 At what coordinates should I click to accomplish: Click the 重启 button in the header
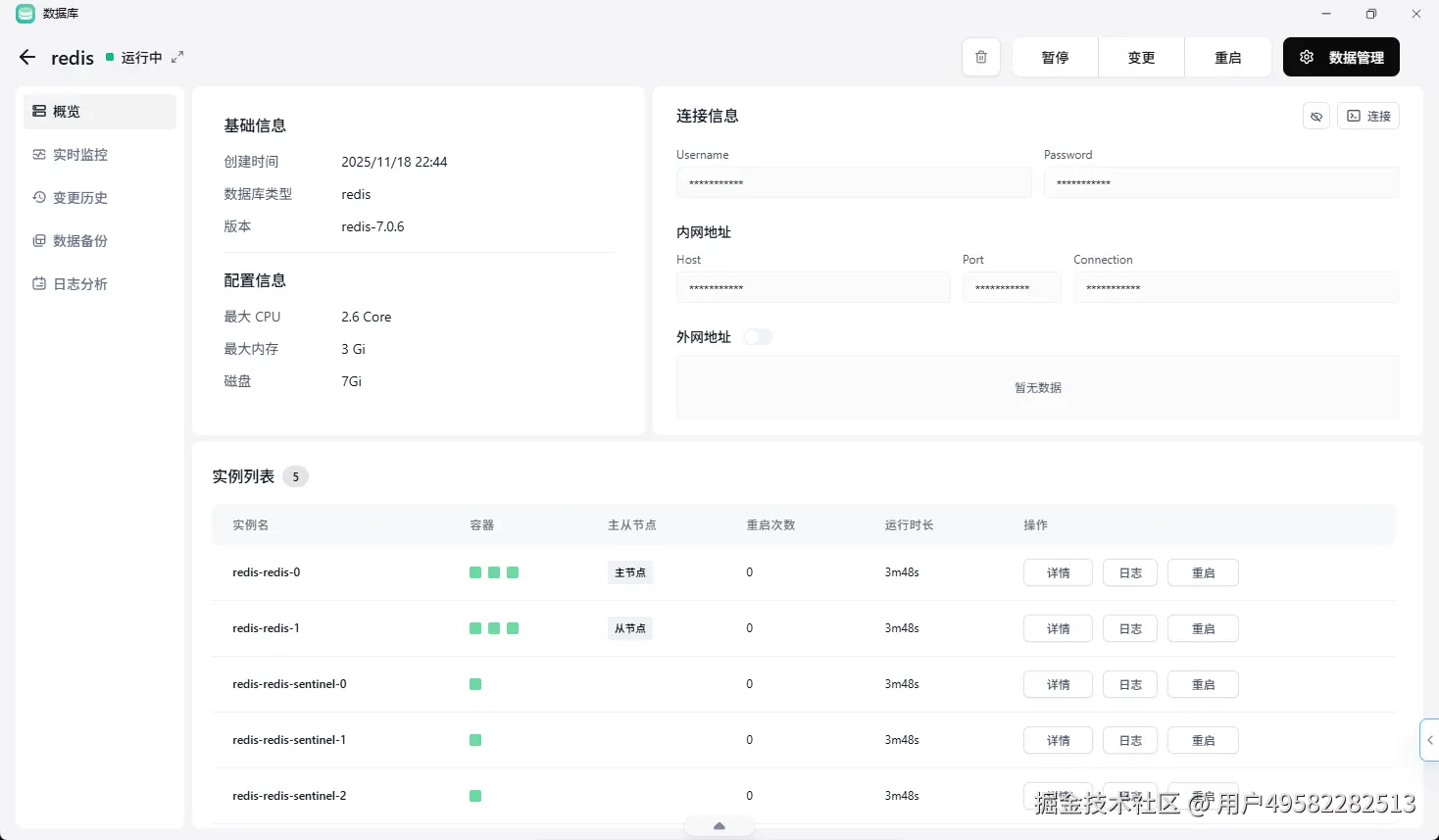(1227, 57)
